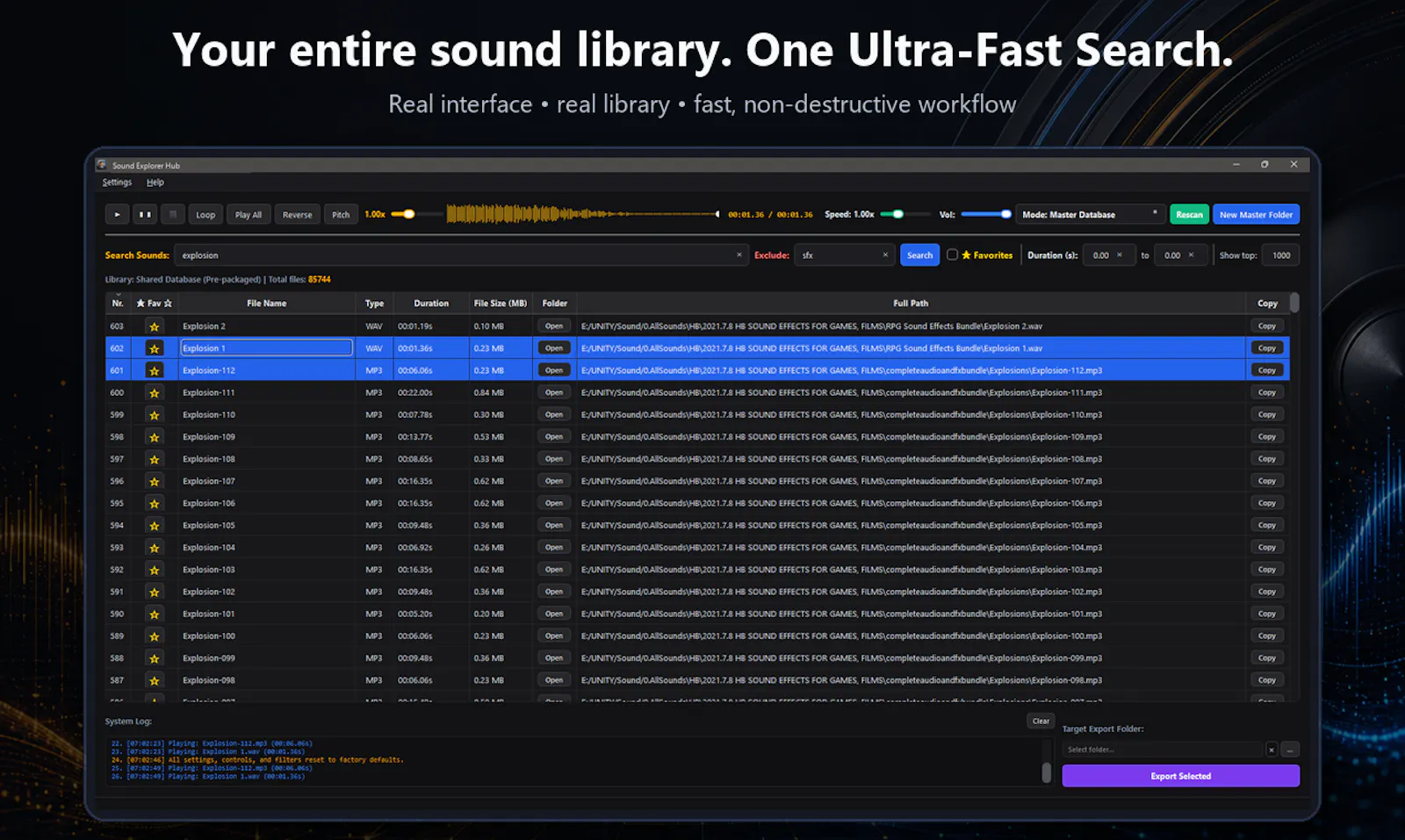The height and width of the screenshot is (840, 1405).
Task: Toggle favorite star for Explosion-102
Action: (x=155, y=592)
